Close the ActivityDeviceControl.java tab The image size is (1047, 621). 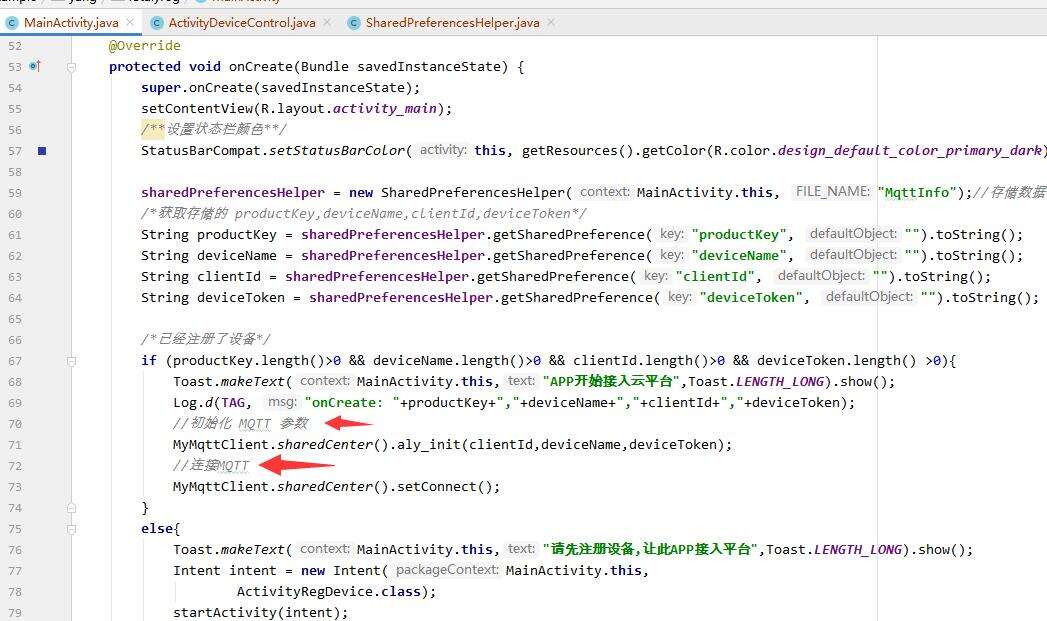point(327,22)
